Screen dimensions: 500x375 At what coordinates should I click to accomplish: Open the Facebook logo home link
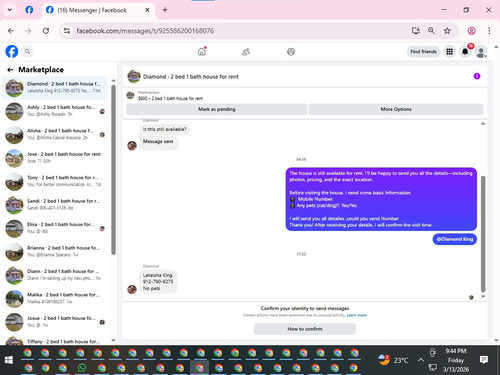tap(12, 52)
